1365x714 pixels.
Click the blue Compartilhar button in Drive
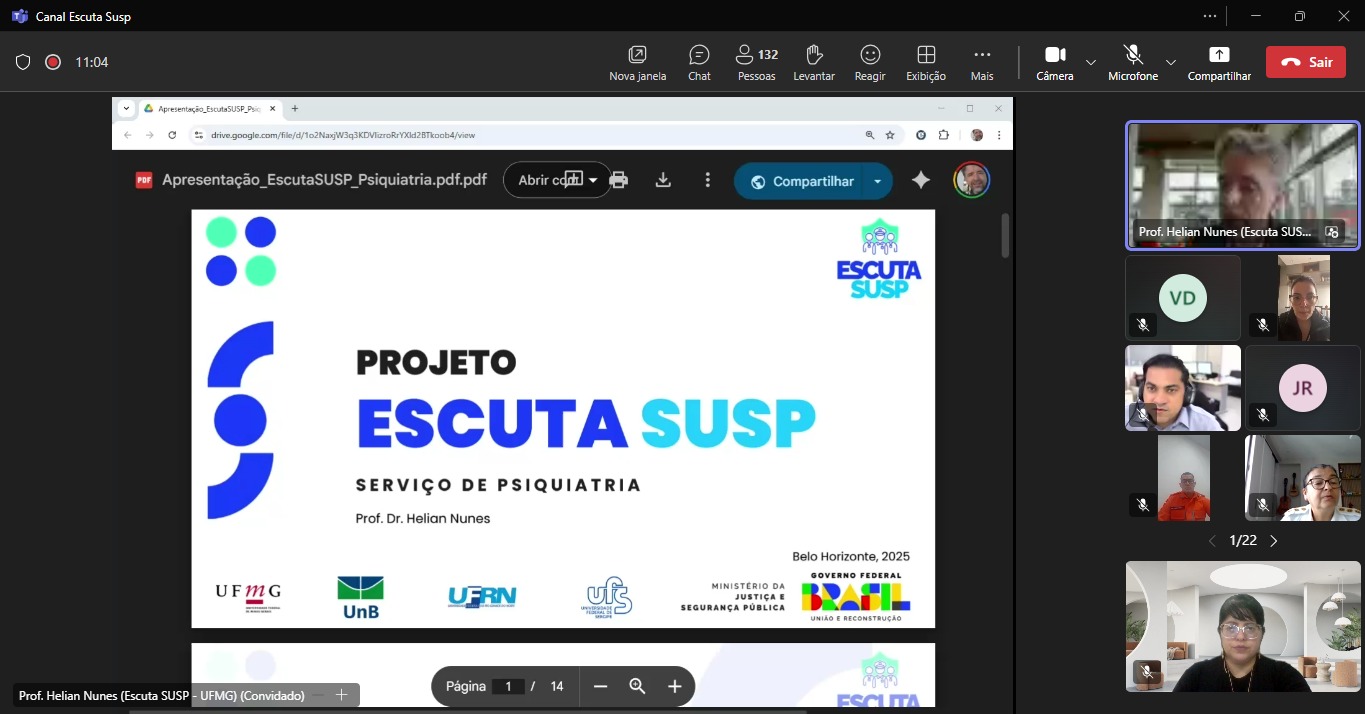tap(803, 181)
